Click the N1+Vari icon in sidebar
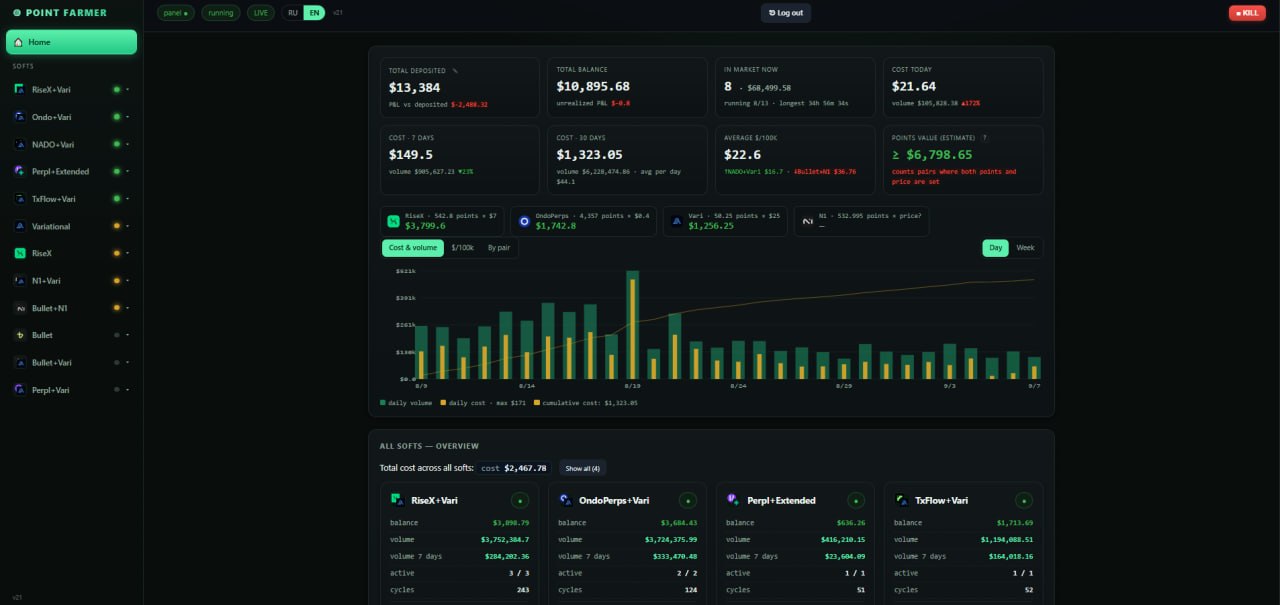1280x605 pixels. (x=19, y=281)
